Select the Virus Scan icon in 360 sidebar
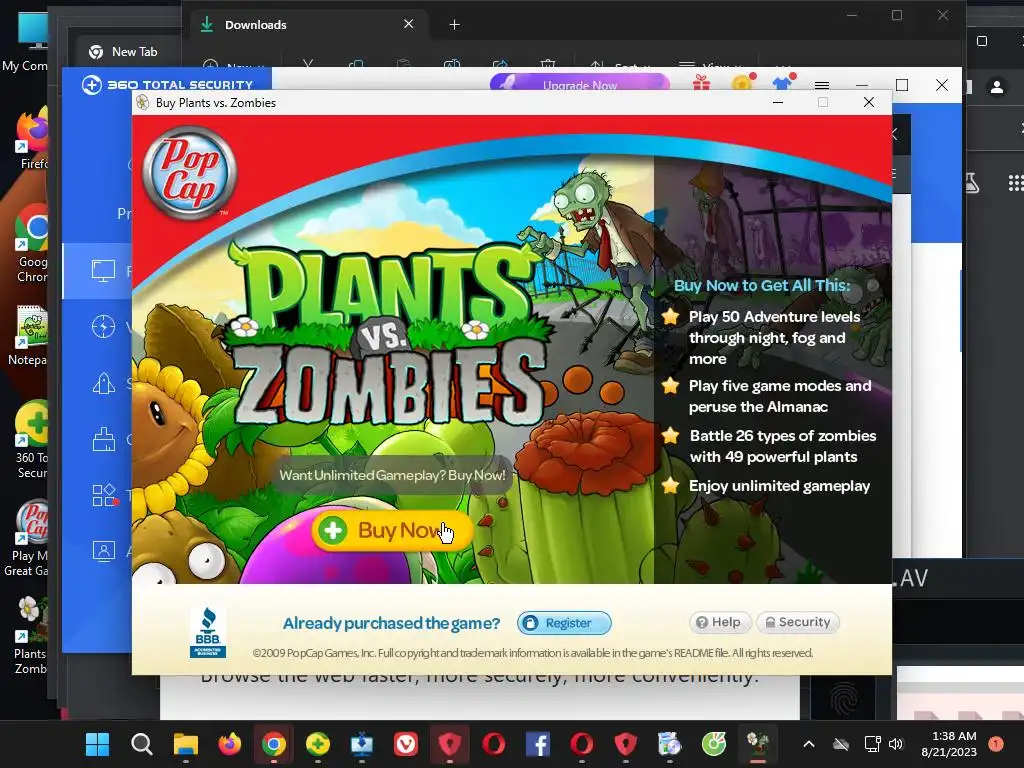This screenshot has height=768, width=1024. tap(103, 327)
